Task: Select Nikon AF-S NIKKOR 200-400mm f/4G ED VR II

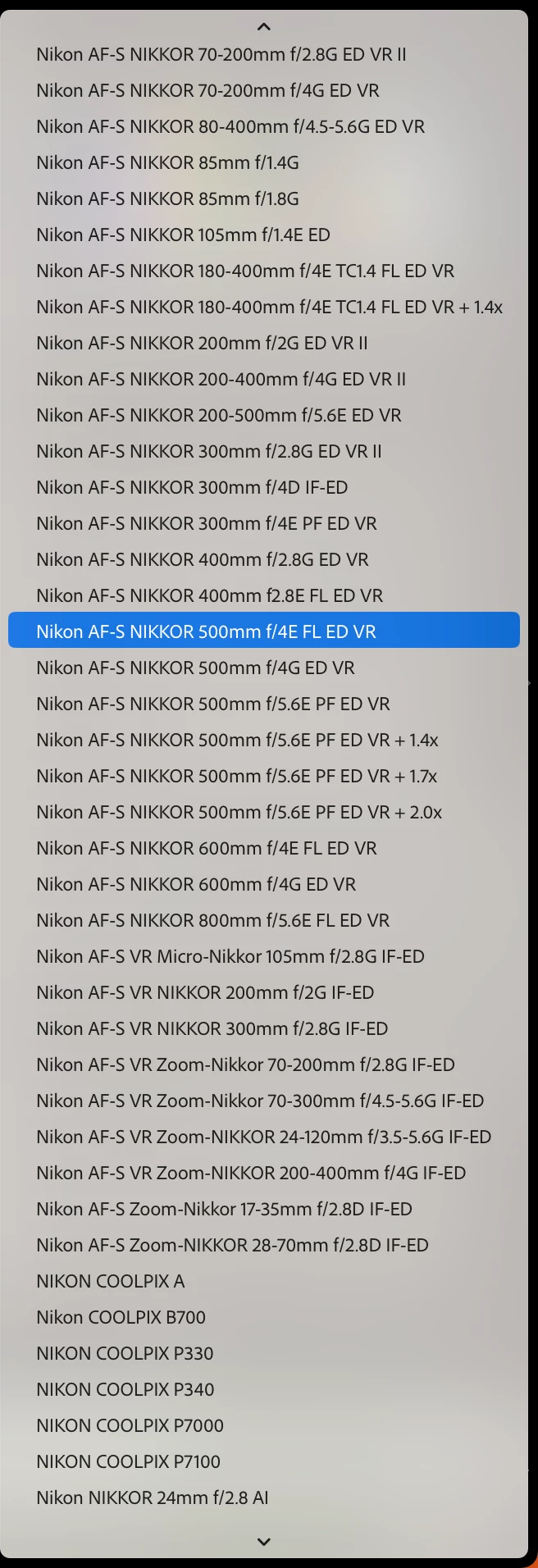Action: (264, 379)
